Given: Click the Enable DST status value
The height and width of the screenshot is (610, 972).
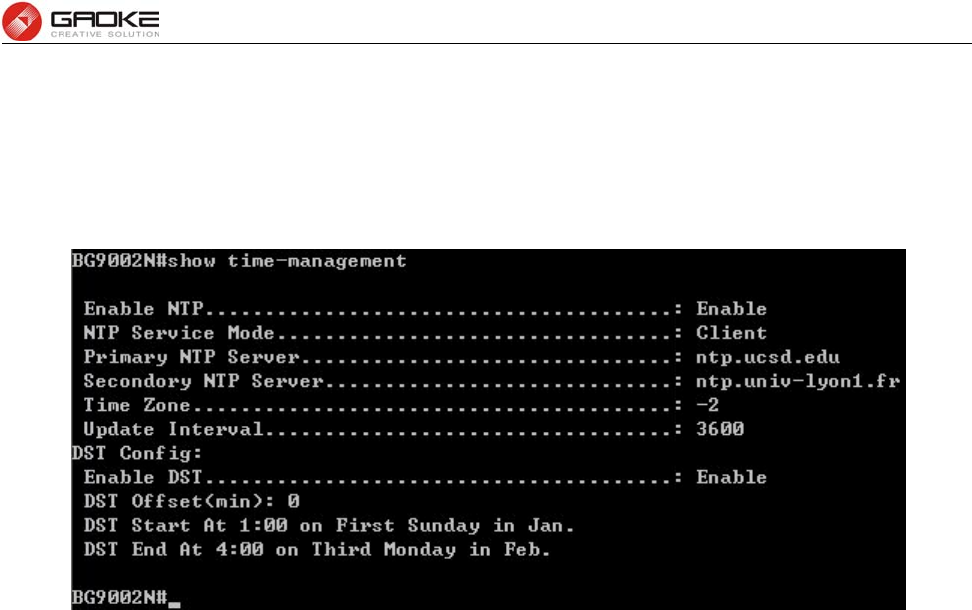Looking at the screenshot, I should 731,477.
